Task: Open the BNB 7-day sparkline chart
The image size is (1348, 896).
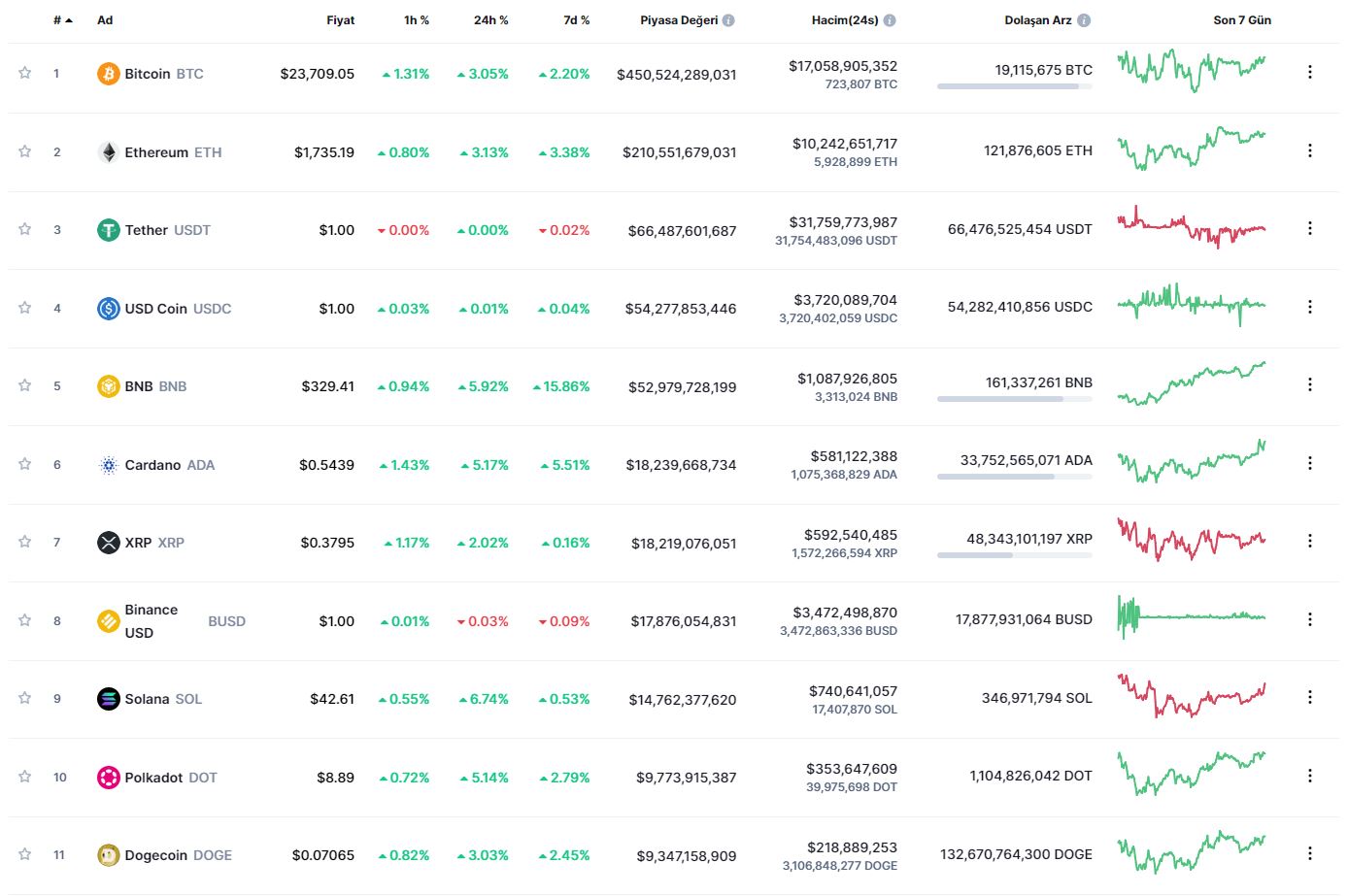Action: [x=1192, y=384]
